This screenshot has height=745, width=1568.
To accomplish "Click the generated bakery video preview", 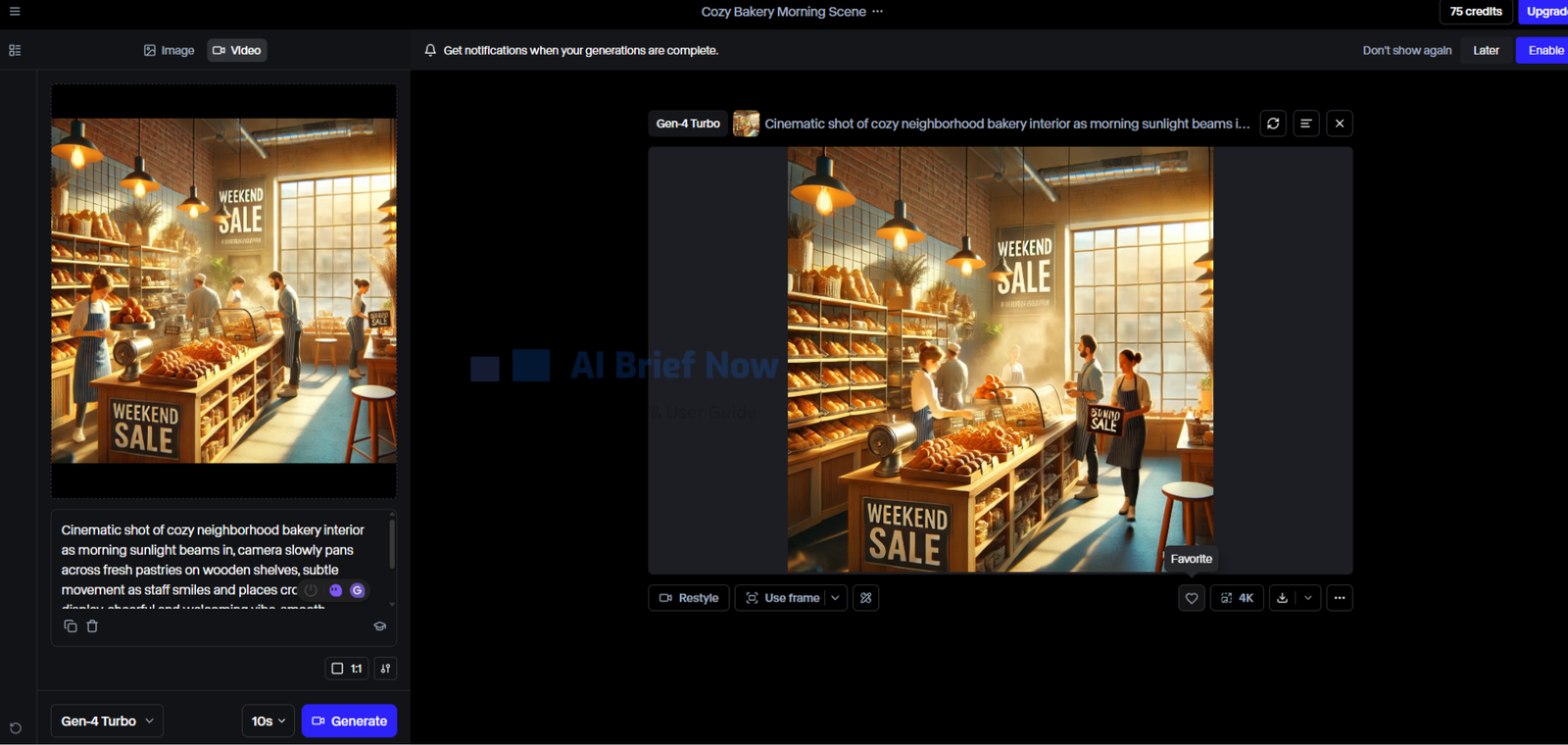I will click(x=1001, y=360).
